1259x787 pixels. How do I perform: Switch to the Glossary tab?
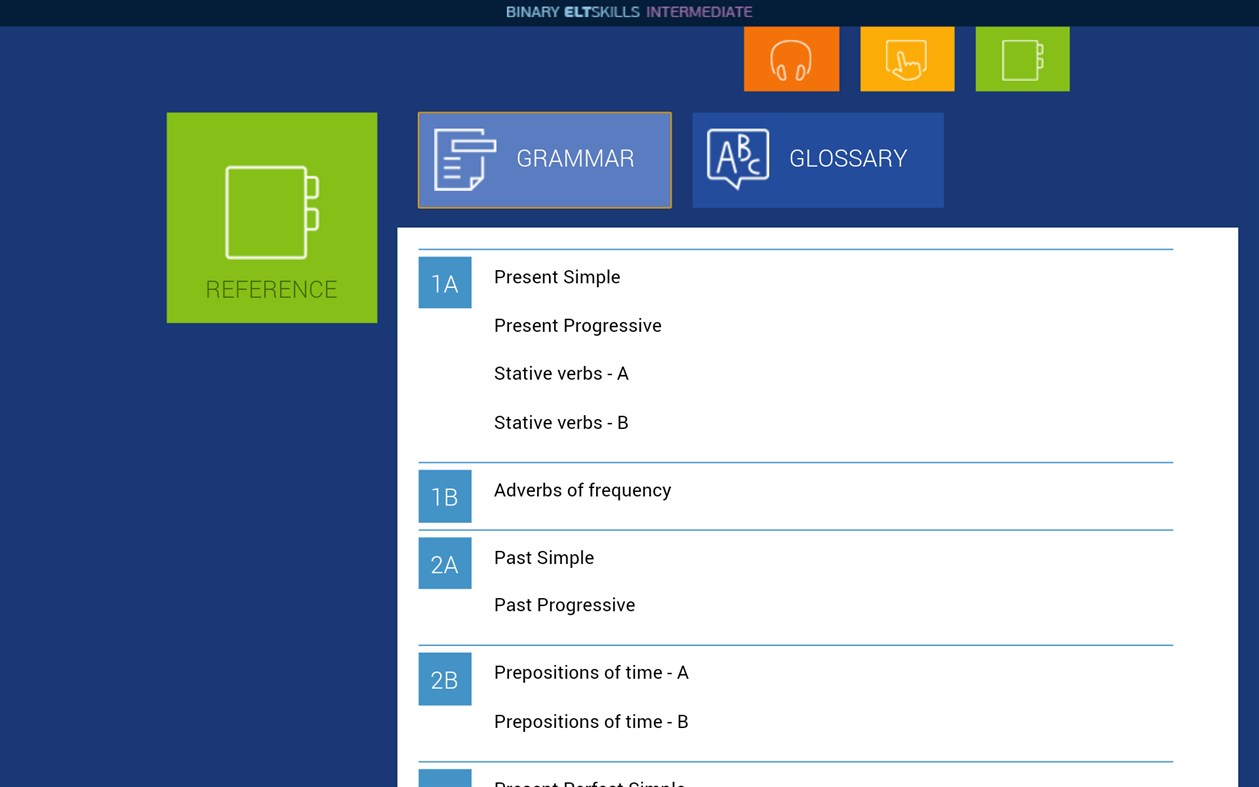click(847, 158)
